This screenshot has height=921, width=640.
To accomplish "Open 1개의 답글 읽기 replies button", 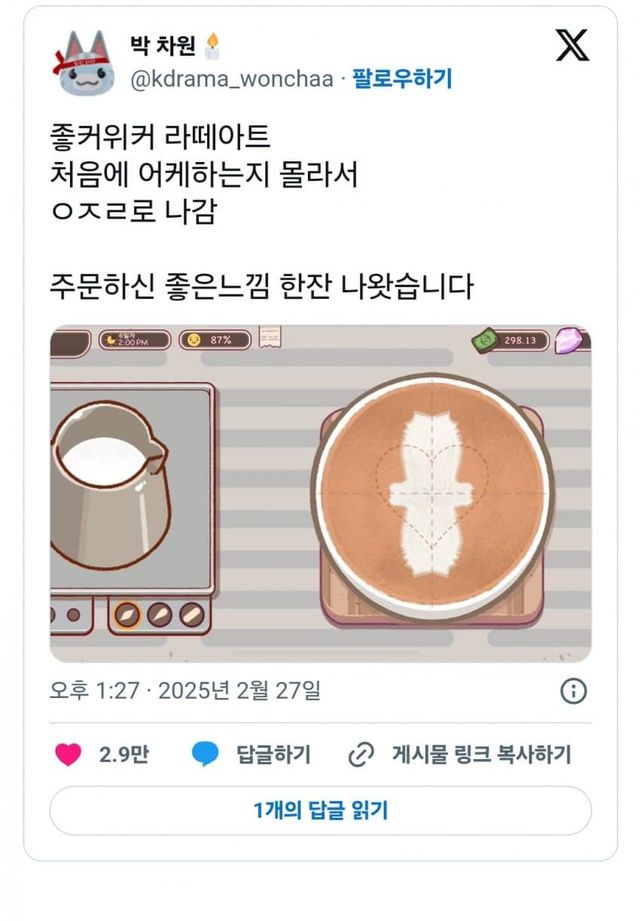I will (321, 811).
